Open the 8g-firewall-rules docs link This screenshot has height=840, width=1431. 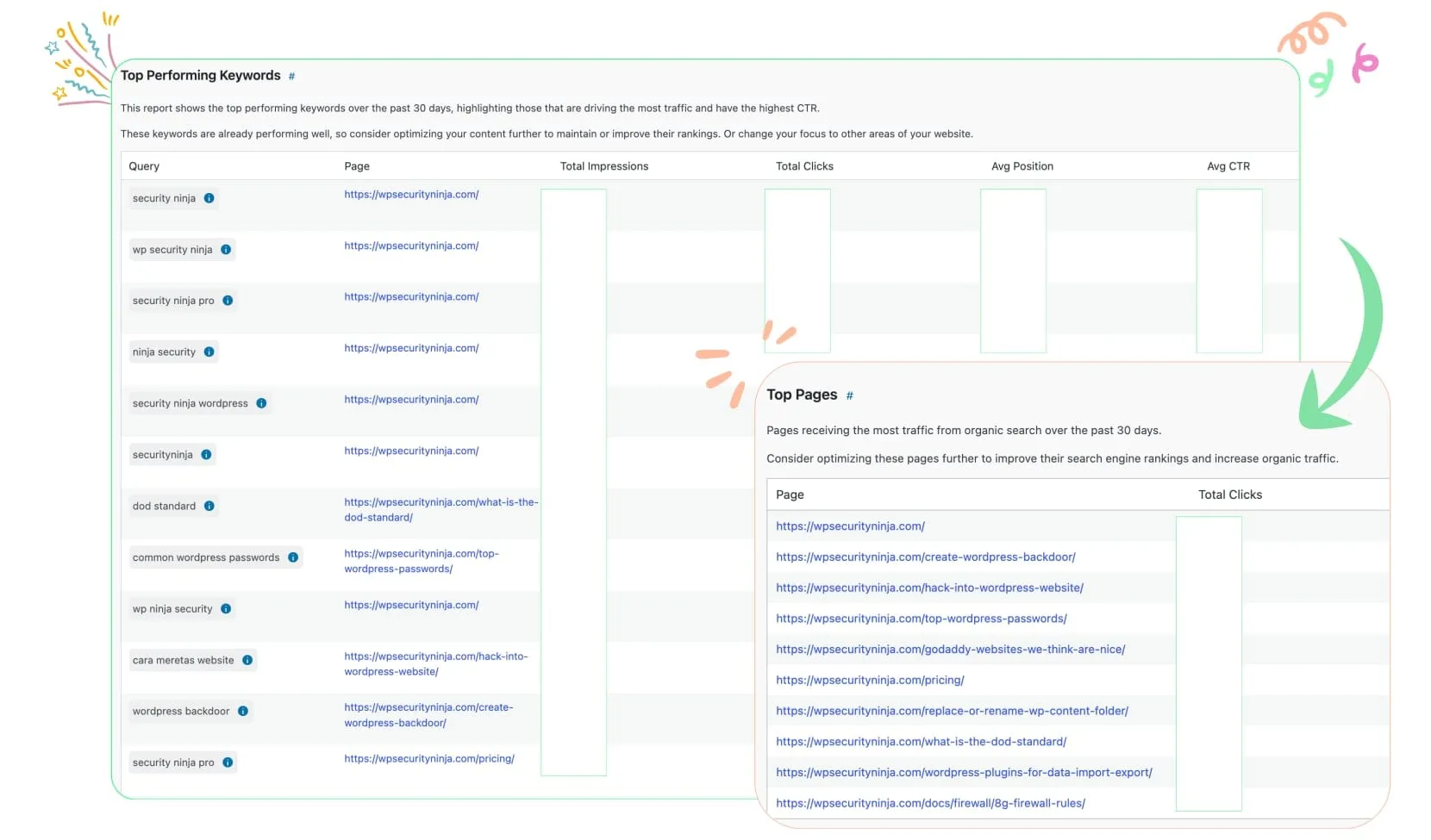[x=930, y=804]
